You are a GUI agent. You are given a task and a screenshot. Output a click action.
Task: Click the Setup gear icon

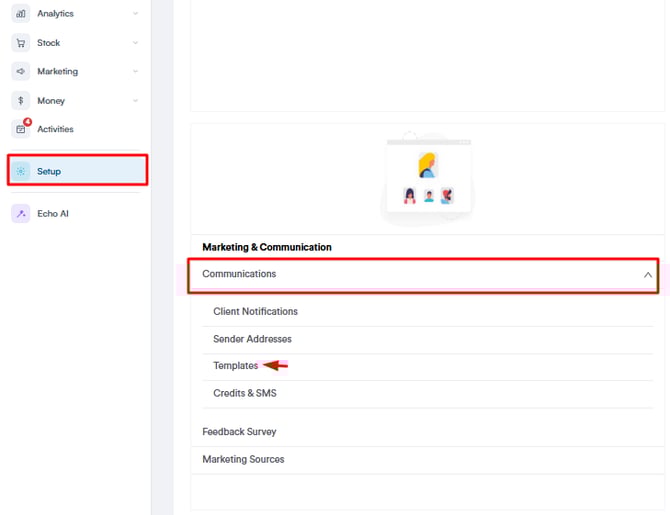click(x=21, y=171)
